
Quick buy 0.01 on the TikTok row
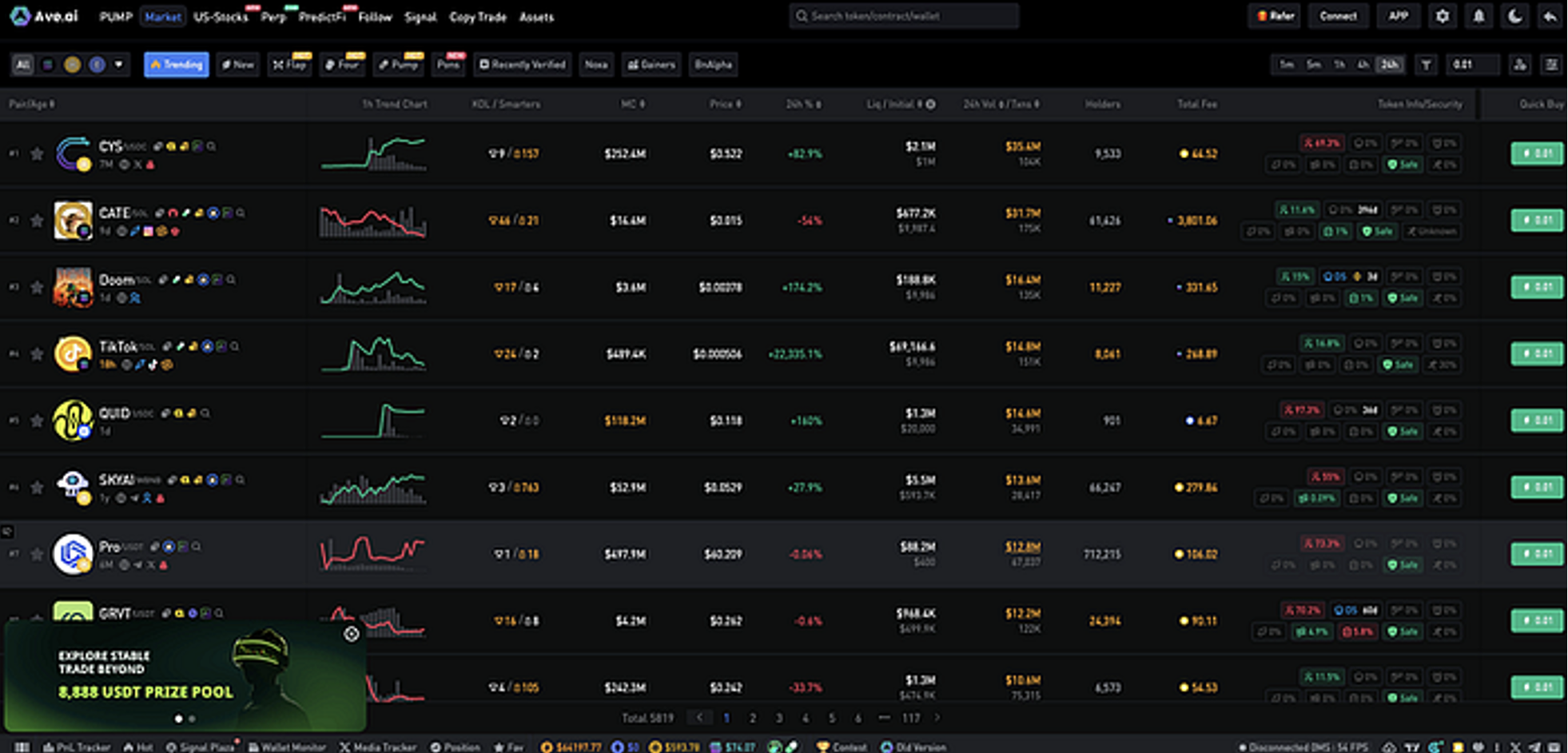[x=1537, y=353]
